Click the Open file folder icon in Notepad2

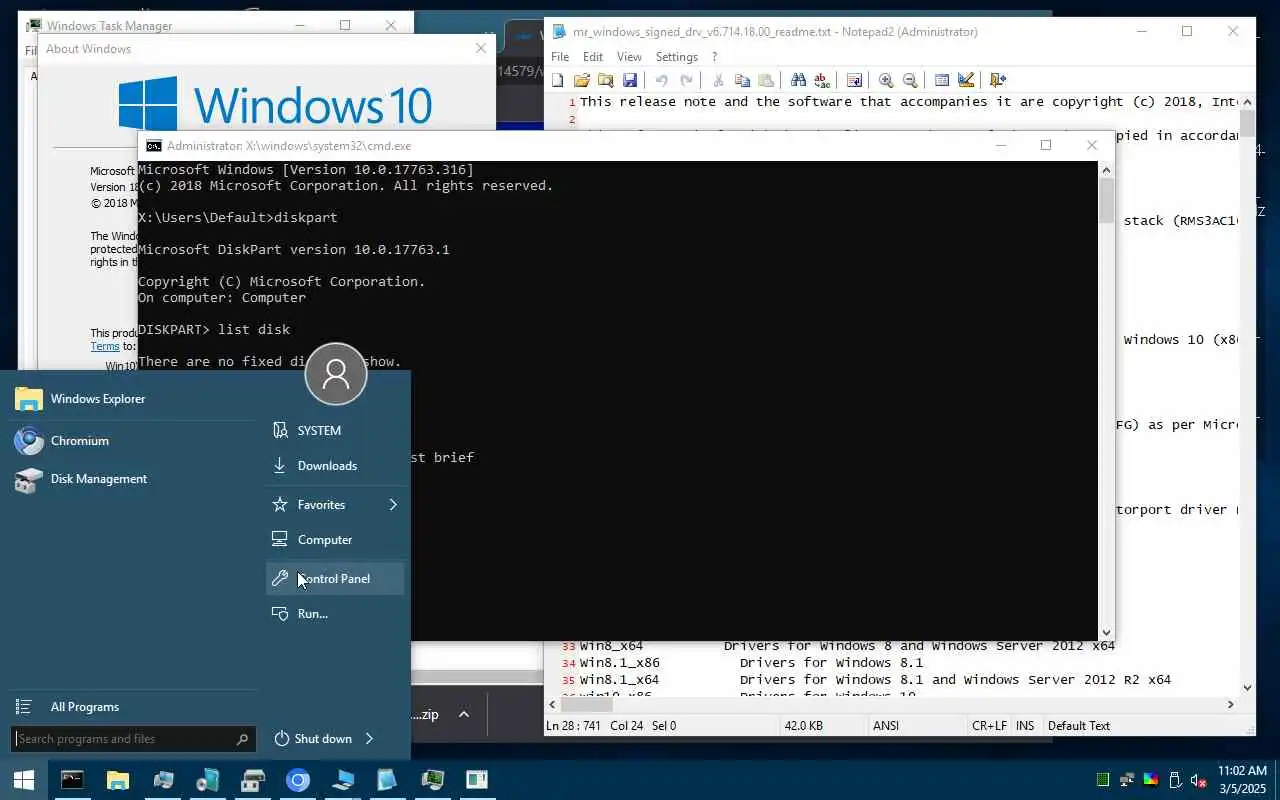pyautogui.click(x=581, y=80)
